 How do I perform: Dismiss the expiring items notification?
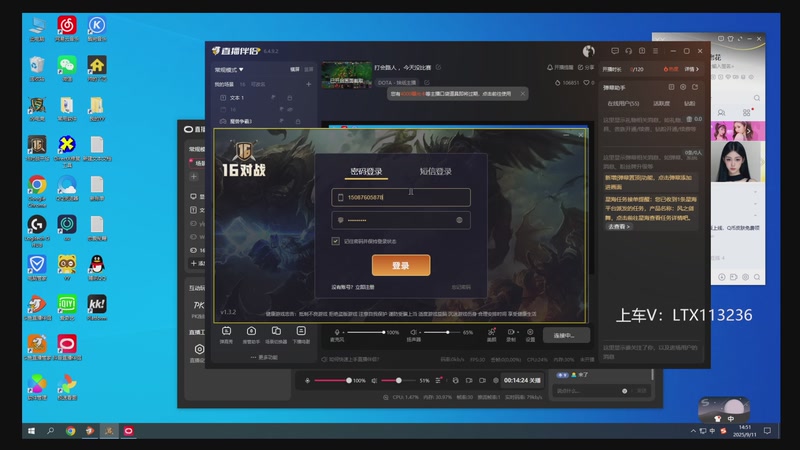pyautogui.click(x=522, y=93)
